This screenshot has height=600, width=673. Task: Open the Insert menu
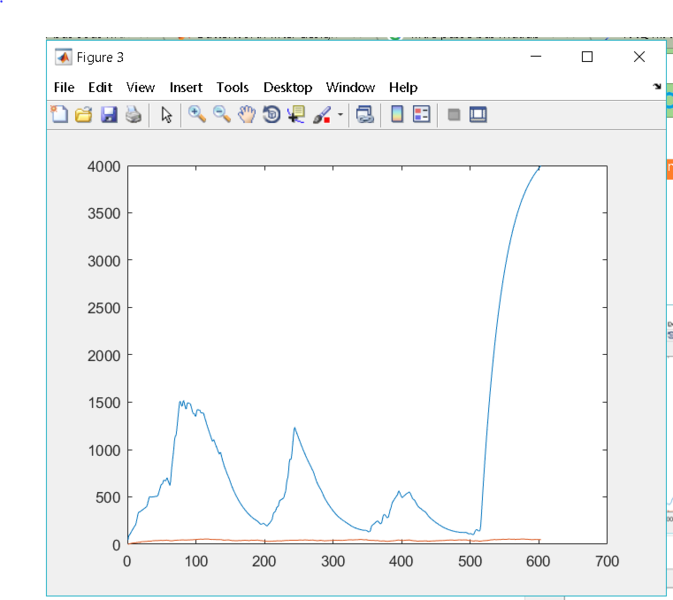186,87
